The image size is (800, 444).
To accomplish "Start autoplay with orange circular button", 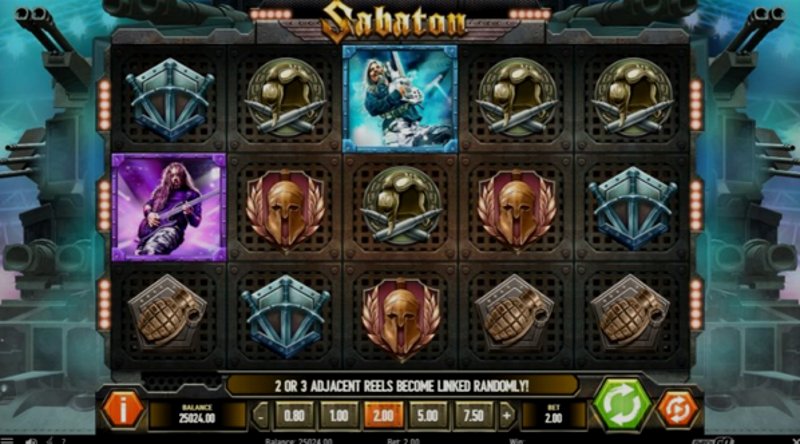I will click(678, 409).
